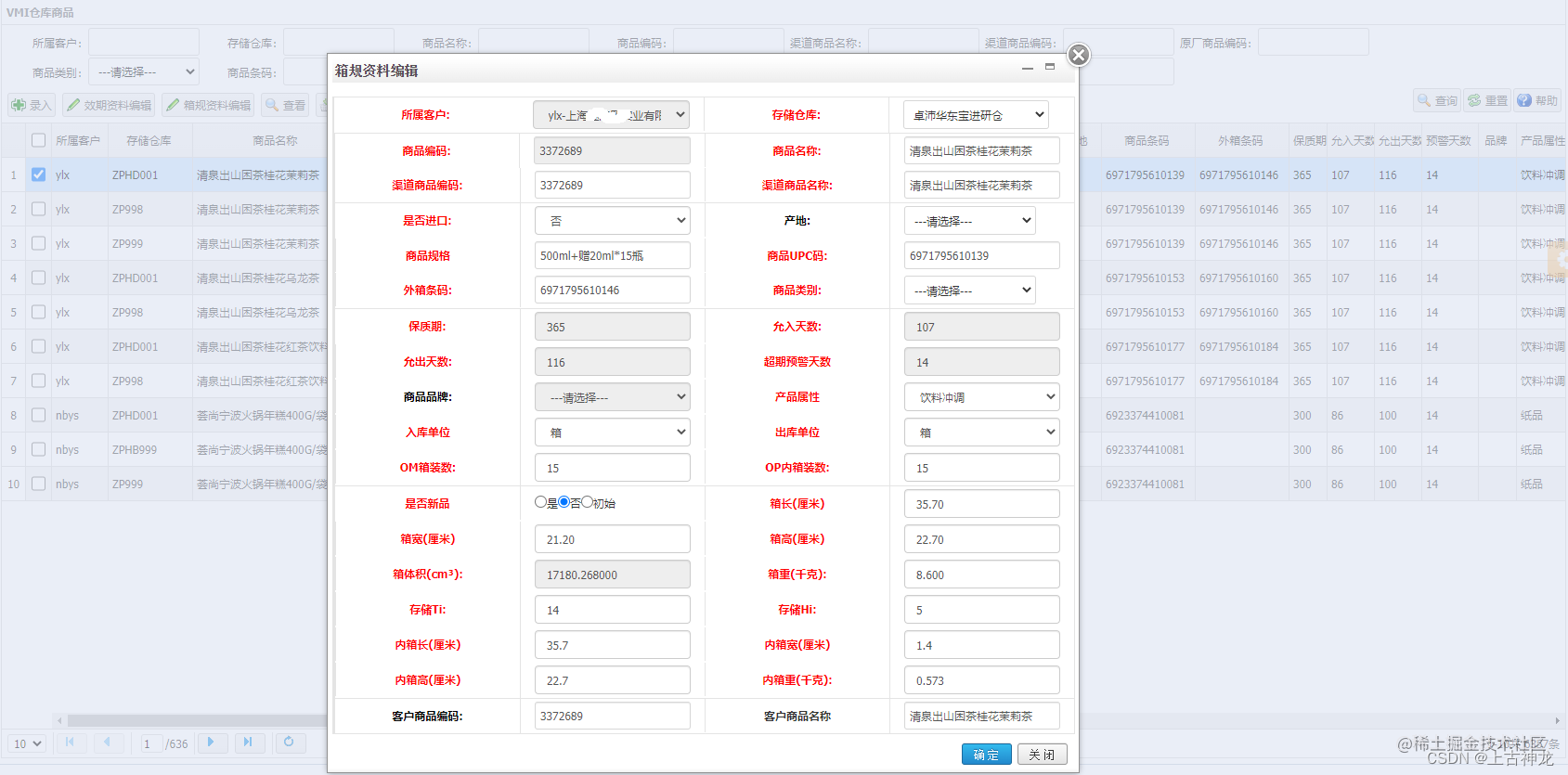The width and height of the screenshot is (1568, 775).
Task: Go to the first page of results
Action: coord(70,743)
